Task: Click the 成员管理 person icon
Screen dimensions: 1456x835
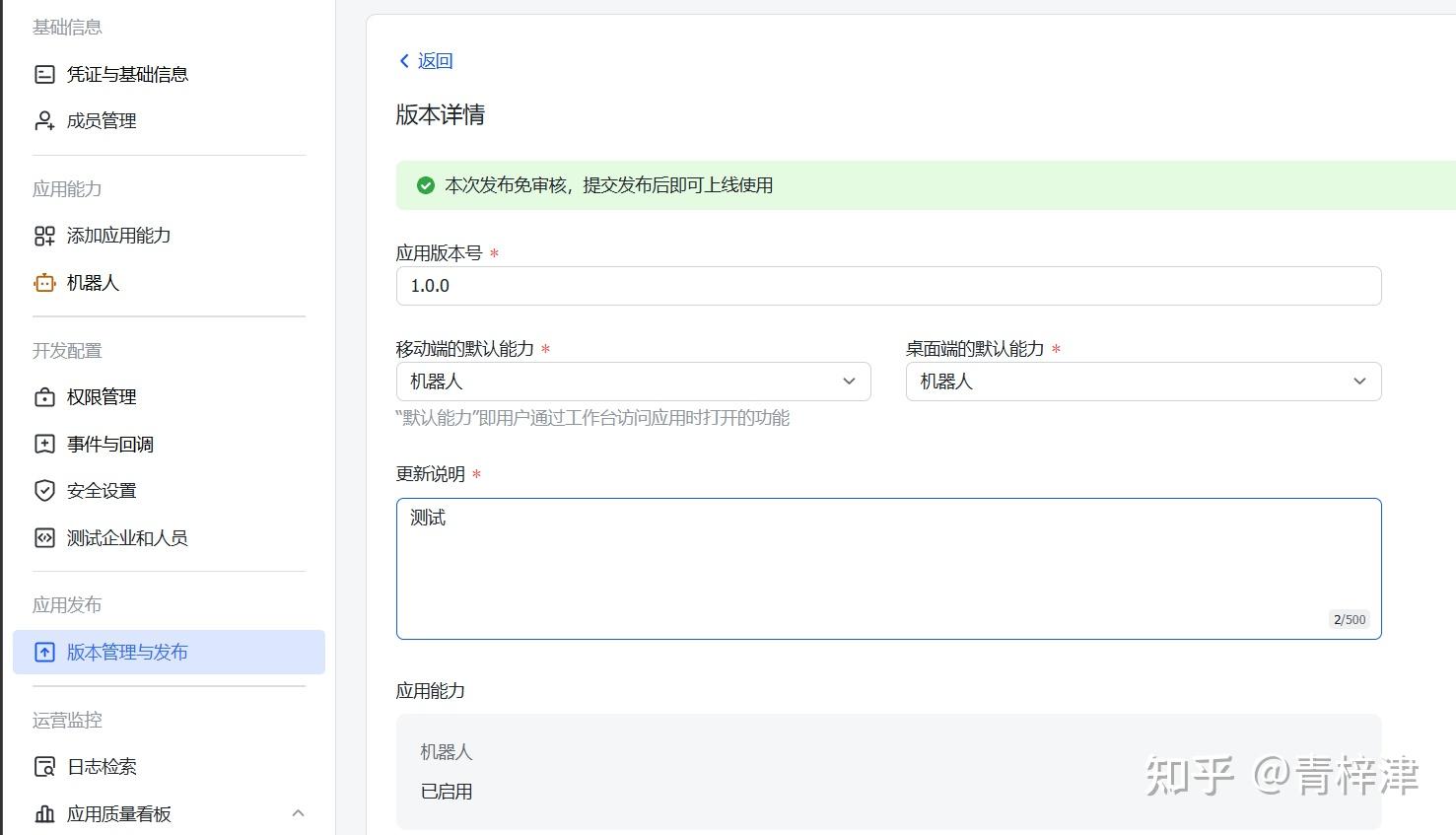Action: pyautogui.click(x=44, y=121)
